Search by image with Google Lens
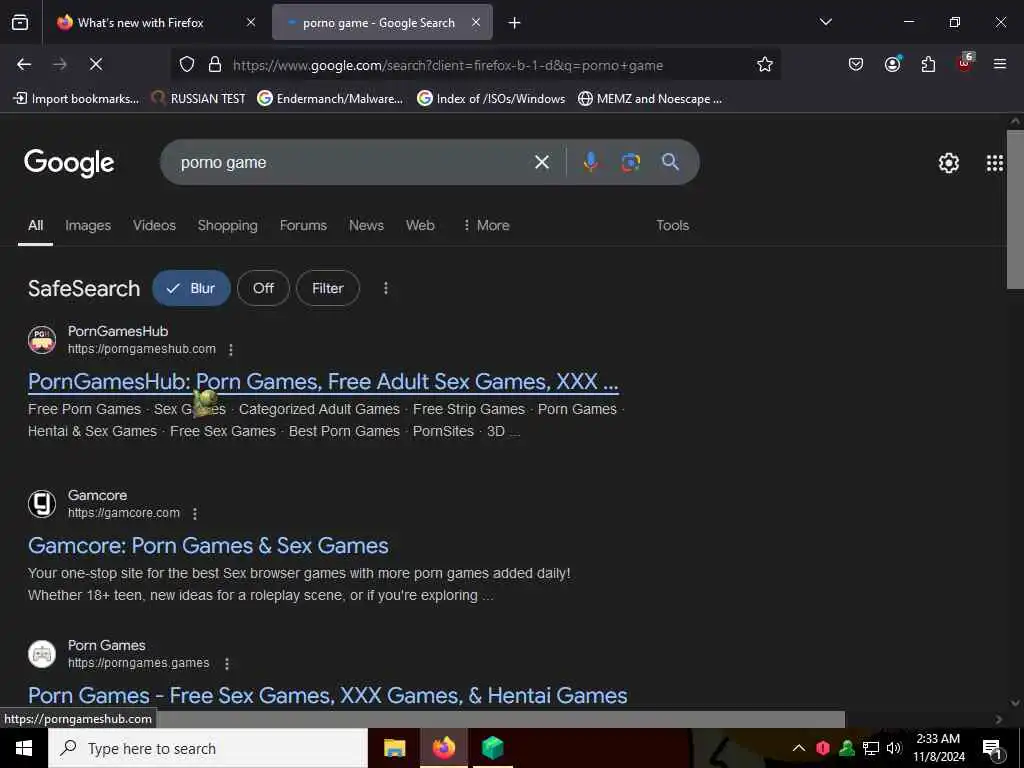Screen dimensions: 1024x768 (x=630, y=162)
